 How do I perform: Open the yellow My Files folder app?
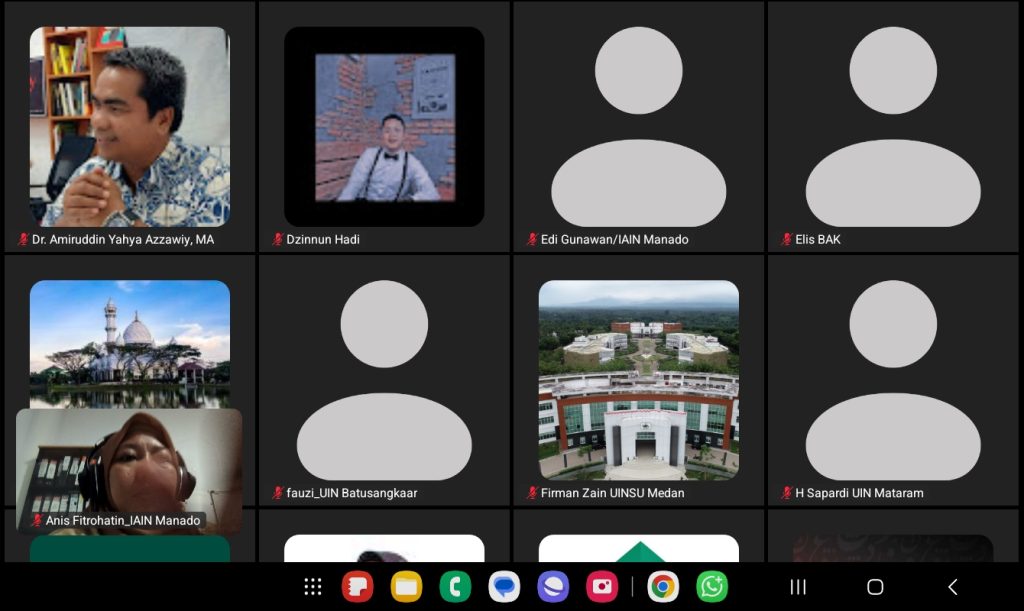point(406,587)
